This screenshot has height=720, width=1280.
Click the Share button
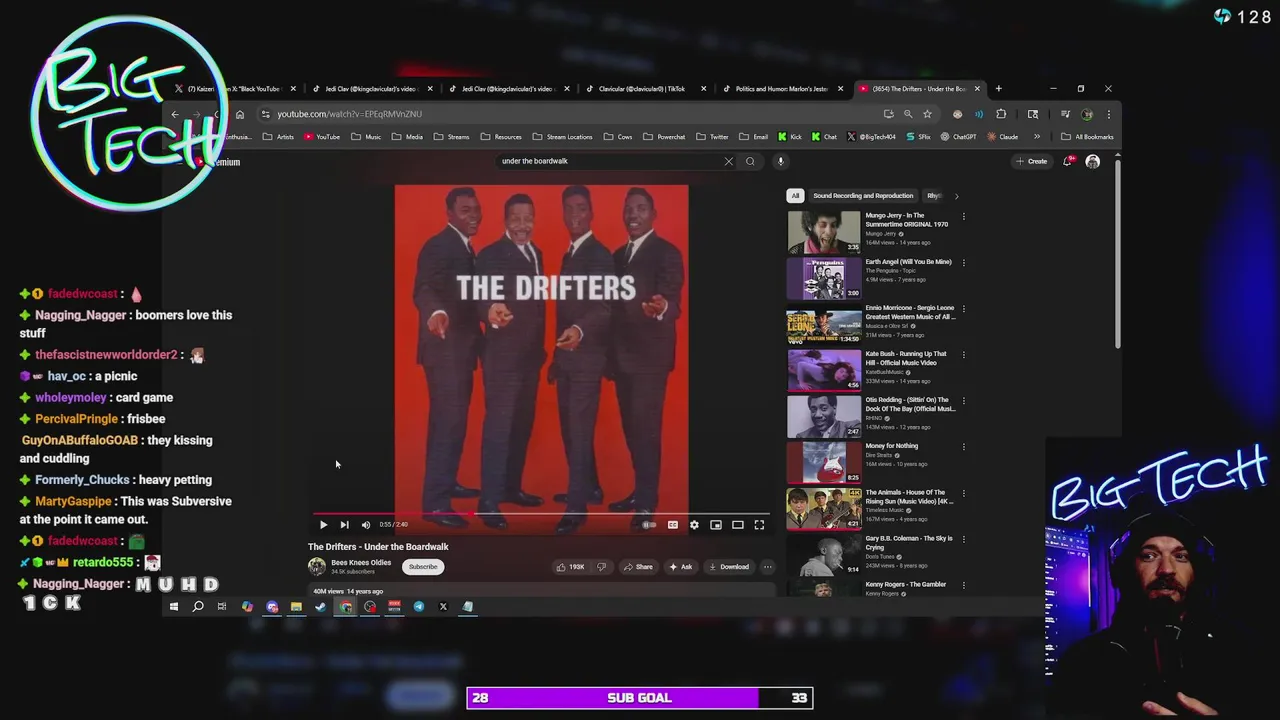coord(638,567)
